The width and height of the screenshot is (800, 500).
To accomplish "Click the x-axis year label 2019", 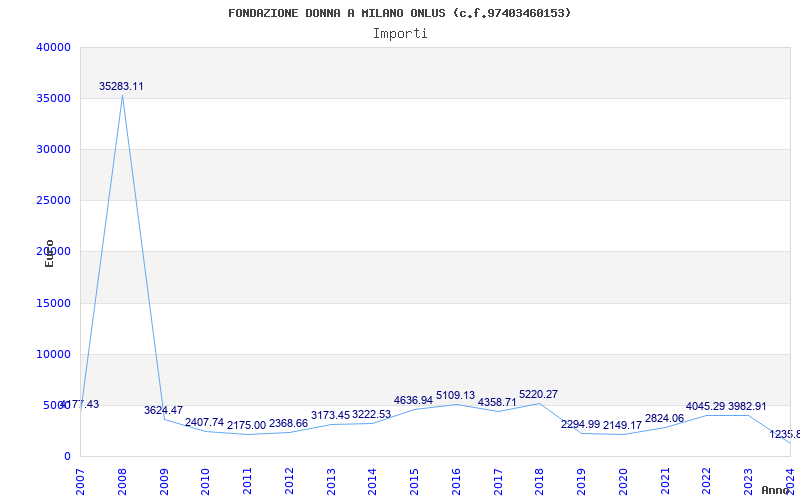I will (x=582, y=482).
